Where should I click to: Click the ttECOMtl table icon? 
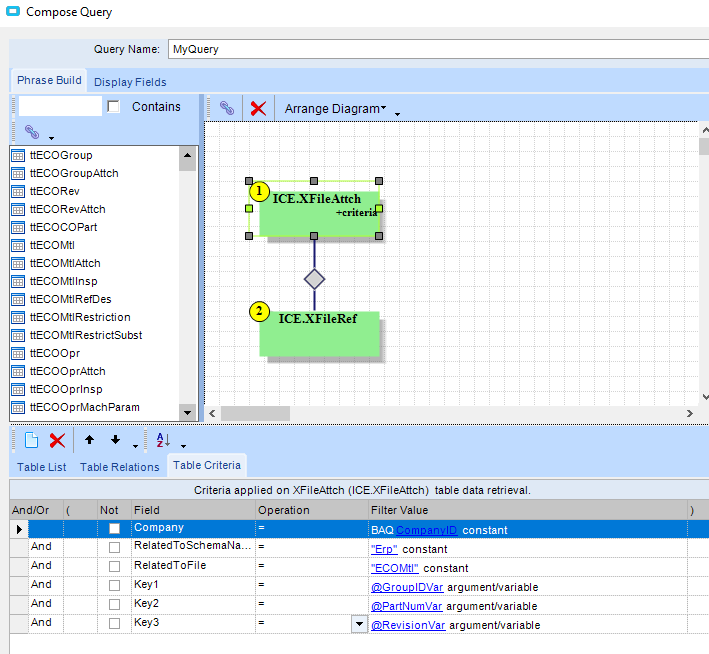click(18, 246)
